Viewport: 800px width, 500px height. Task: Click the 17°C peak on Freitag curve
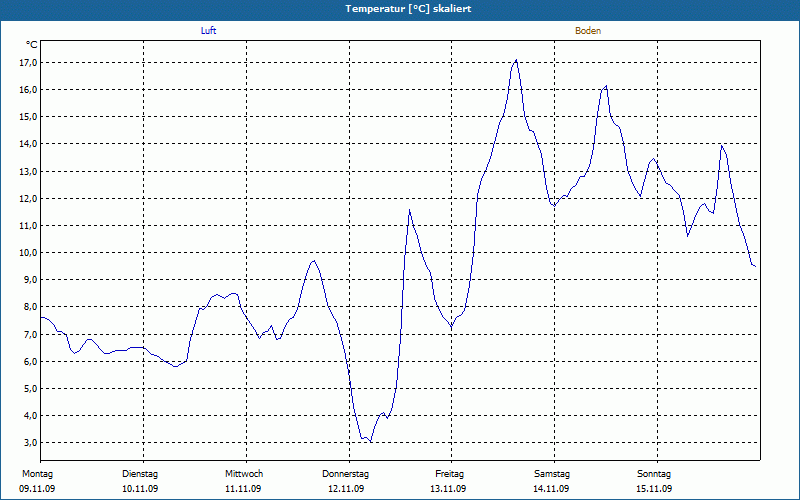tap(516, 60)
